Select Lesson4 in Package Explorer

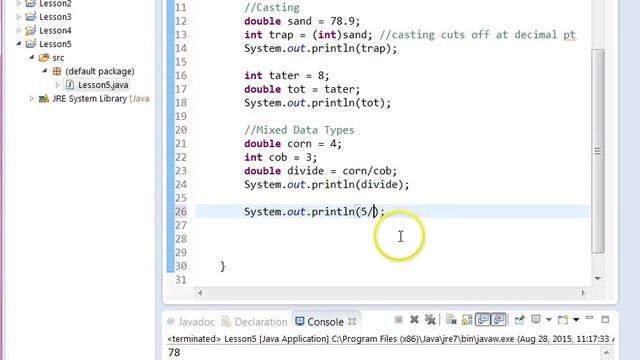[x=55, y=30]
